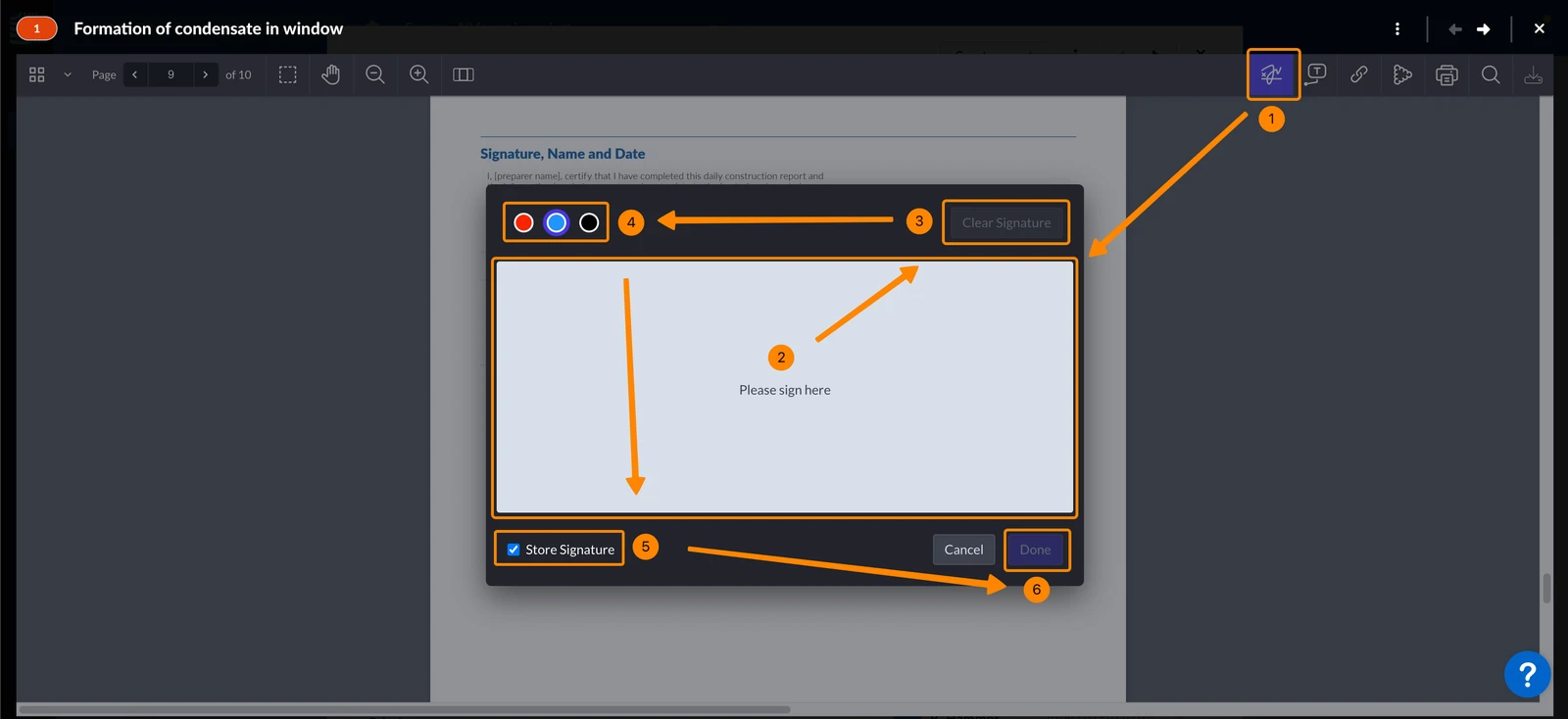Click the link attachment icon

(1359, 74)
